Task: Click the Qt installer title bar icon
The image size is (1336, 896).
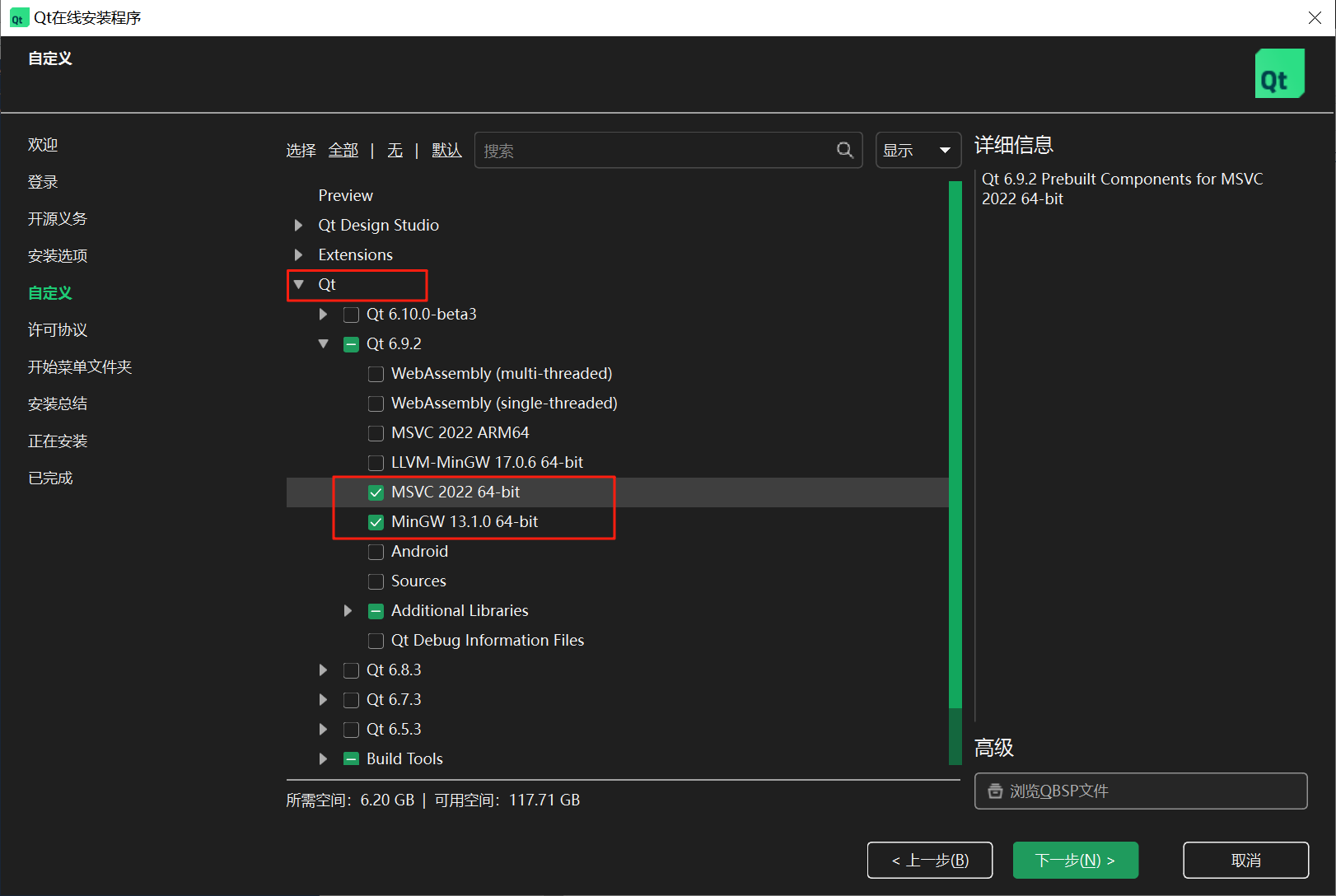Action: point(18,18)
